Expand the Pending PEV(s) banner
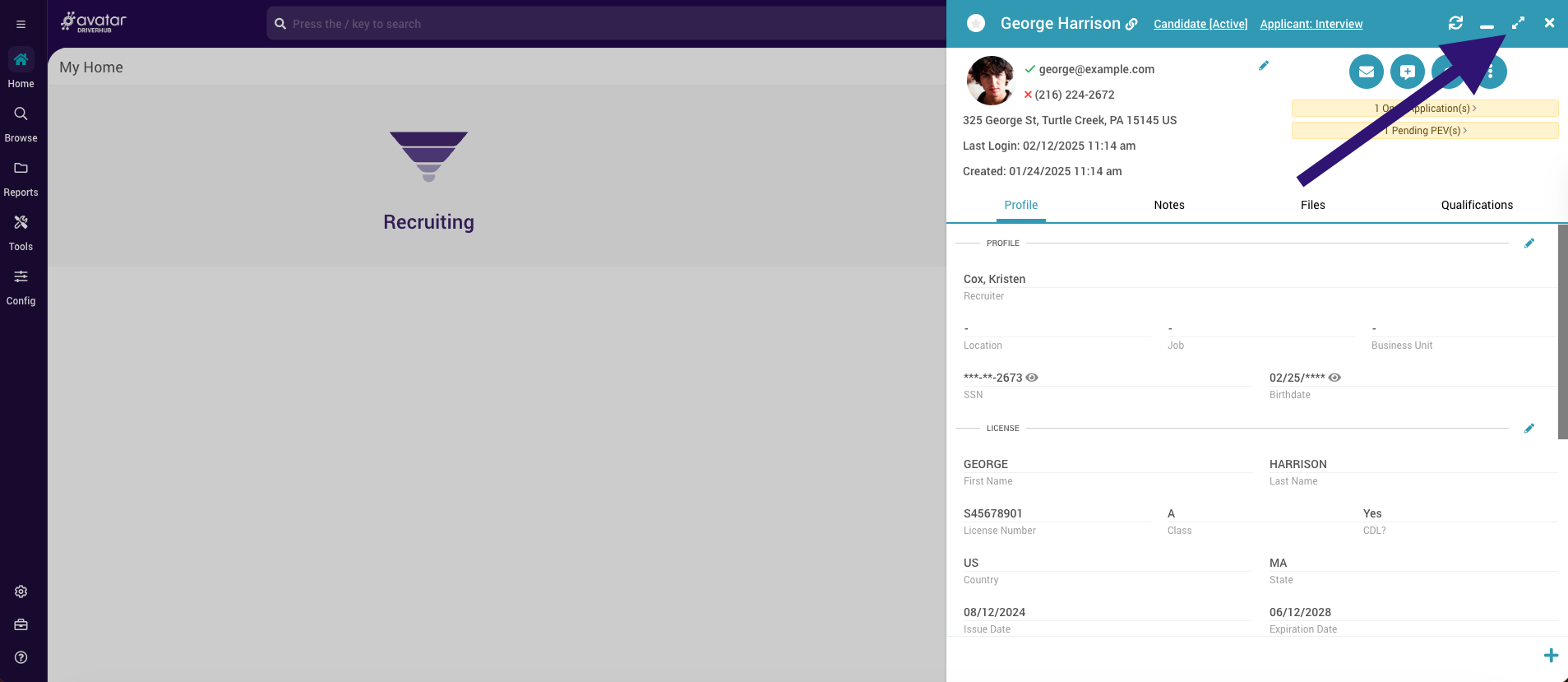 (x=1424, y=131)
